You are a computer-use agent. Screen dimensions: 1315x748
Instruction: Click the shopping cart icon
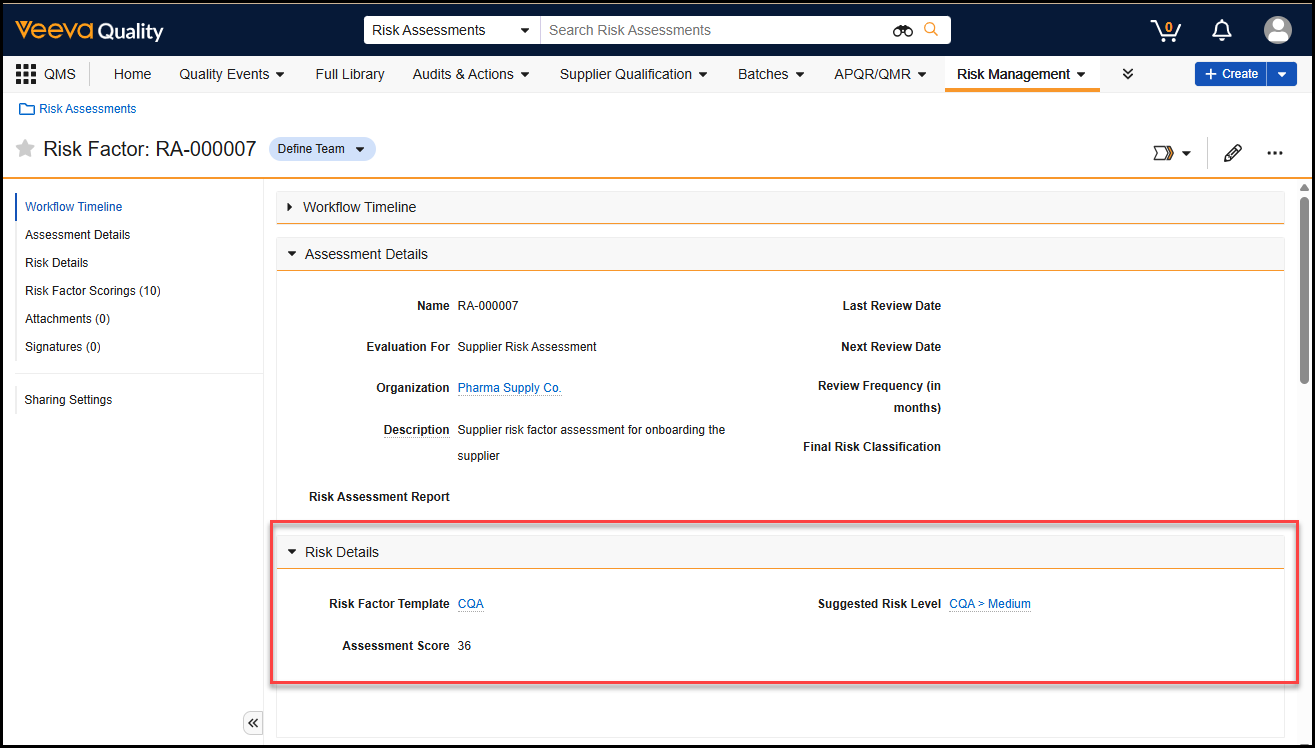coord(1165,30)
